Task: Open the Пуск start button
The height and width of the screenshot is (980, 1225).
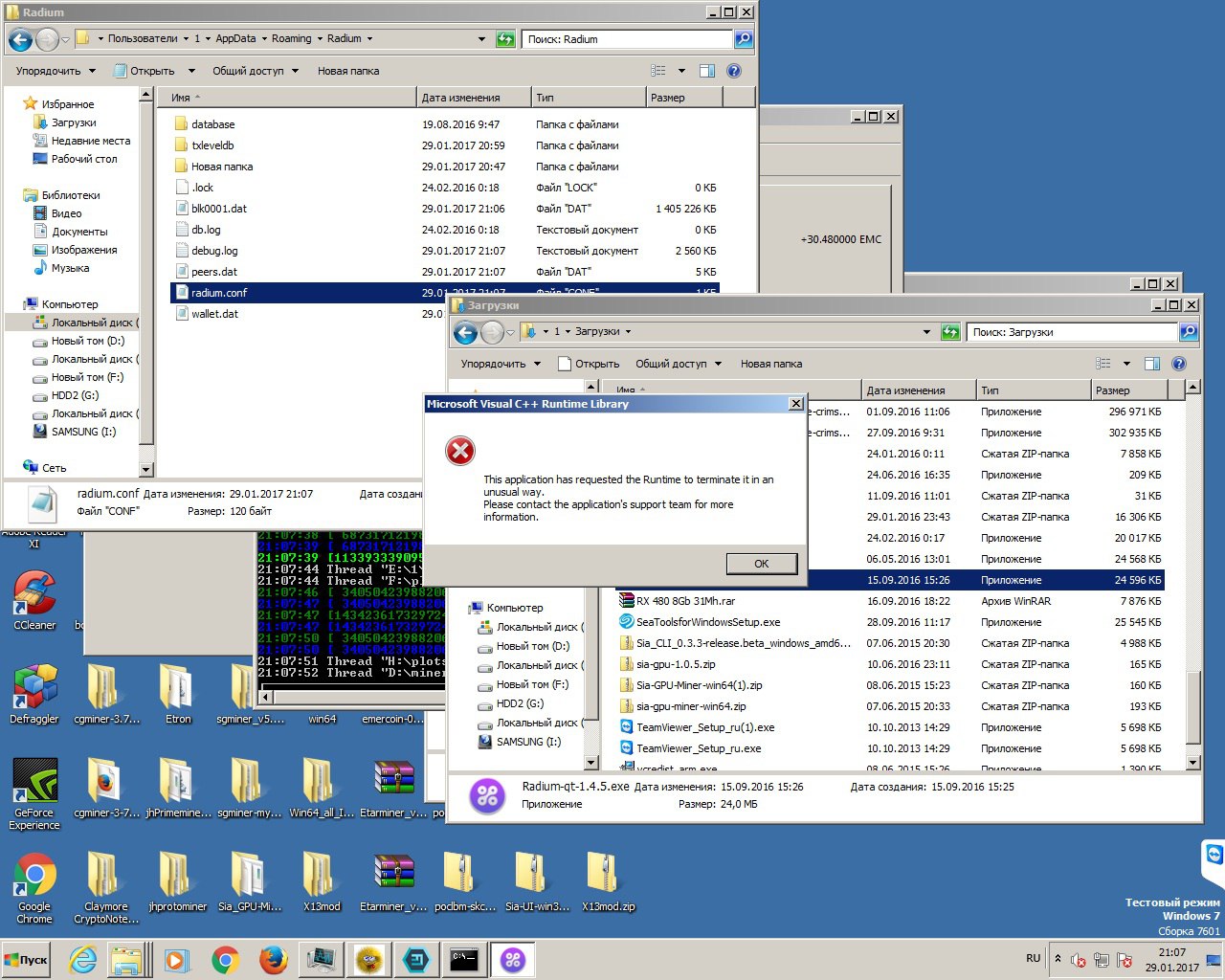Action: coord(27,959)
